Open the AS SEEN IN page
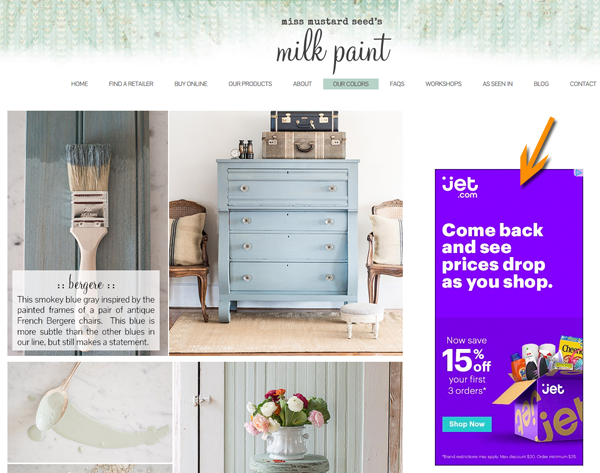The height and width of the screenshot is (473, 600). point(497,84)
